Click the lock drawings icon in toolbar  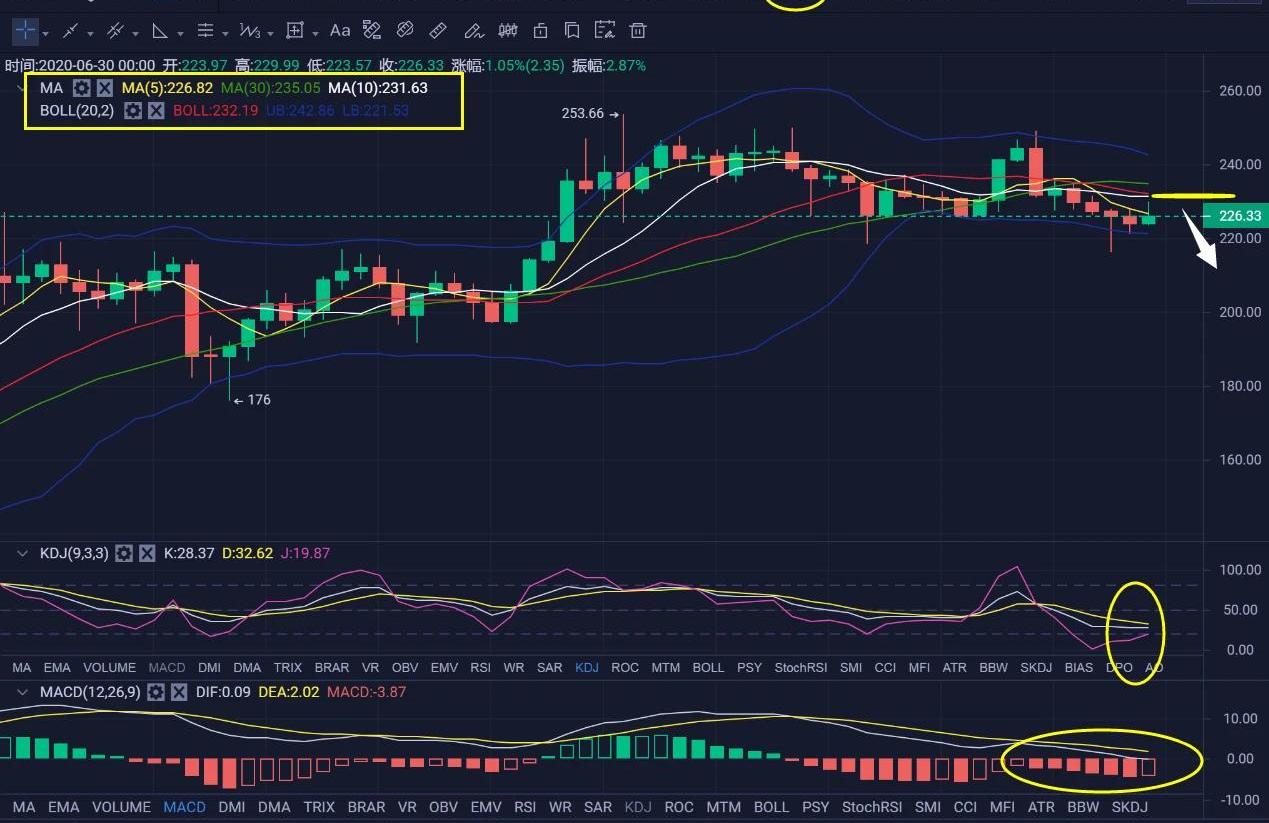click(540, 31)
